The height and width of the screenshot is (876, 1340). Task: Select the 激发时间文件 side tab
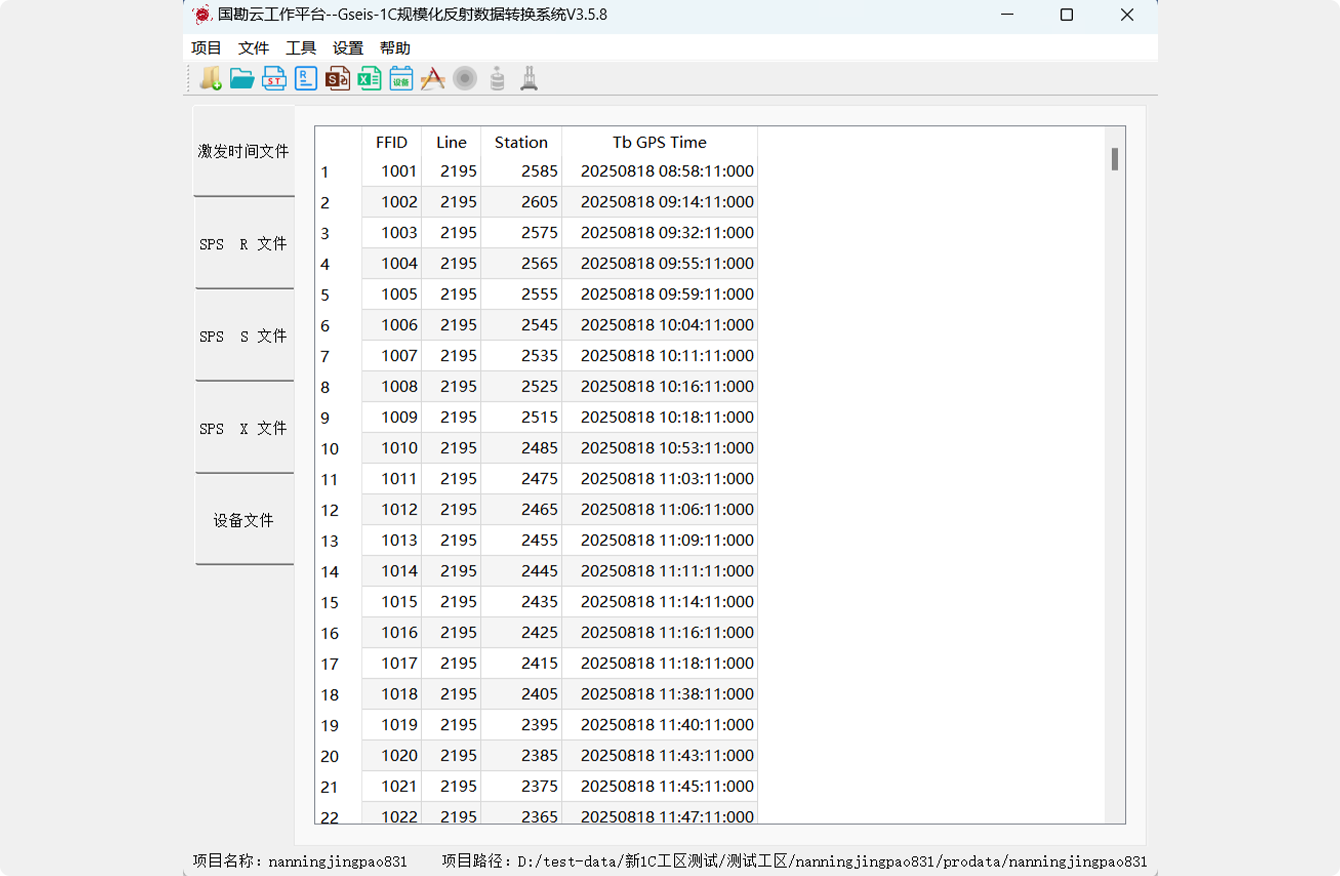(x=244, y=151)
